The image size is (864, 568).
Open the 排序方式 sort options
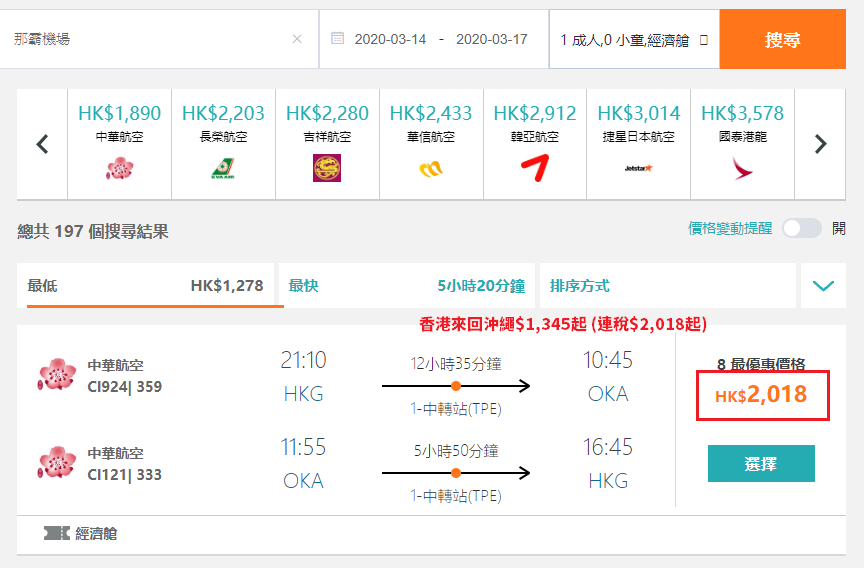pyautogui.click(x=668, y=285)
